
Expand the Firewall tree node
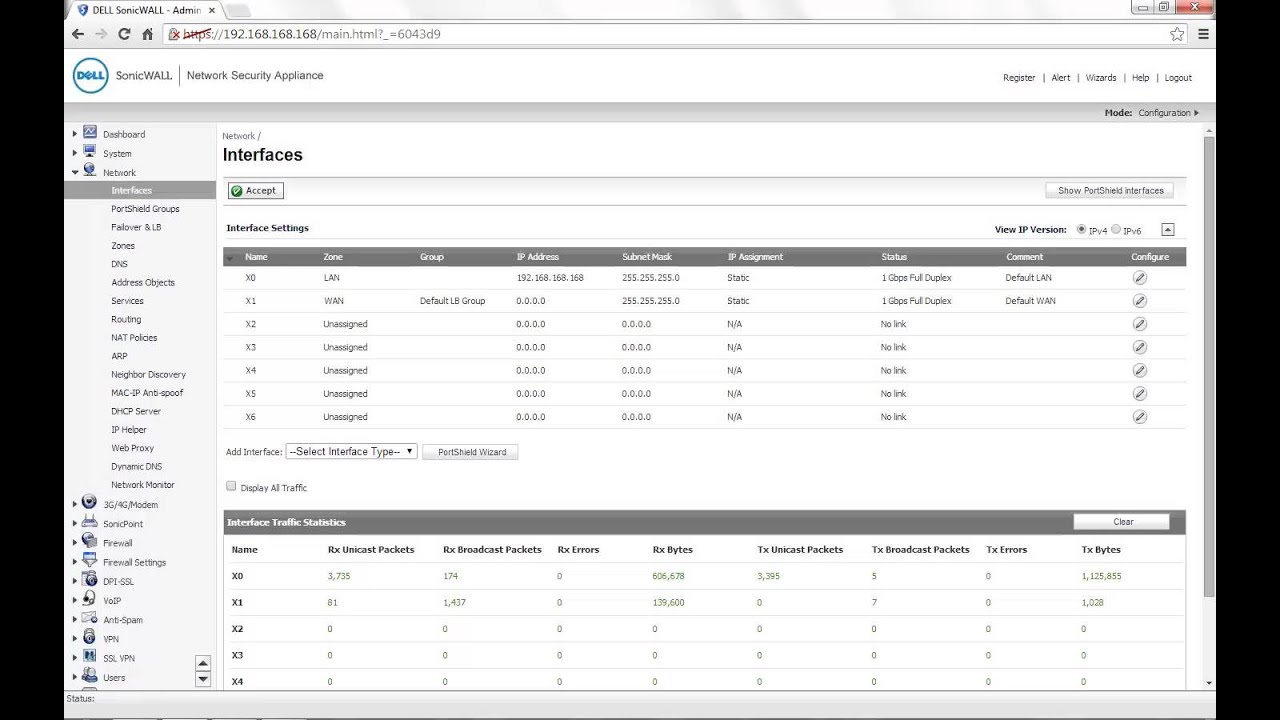(x=74, y=543)
